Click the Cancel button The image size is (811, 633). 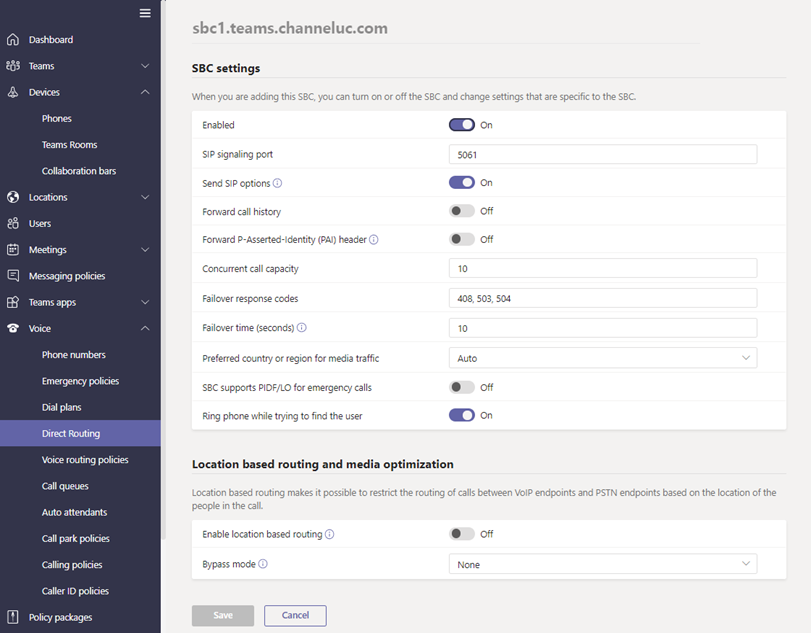[295, 615]
